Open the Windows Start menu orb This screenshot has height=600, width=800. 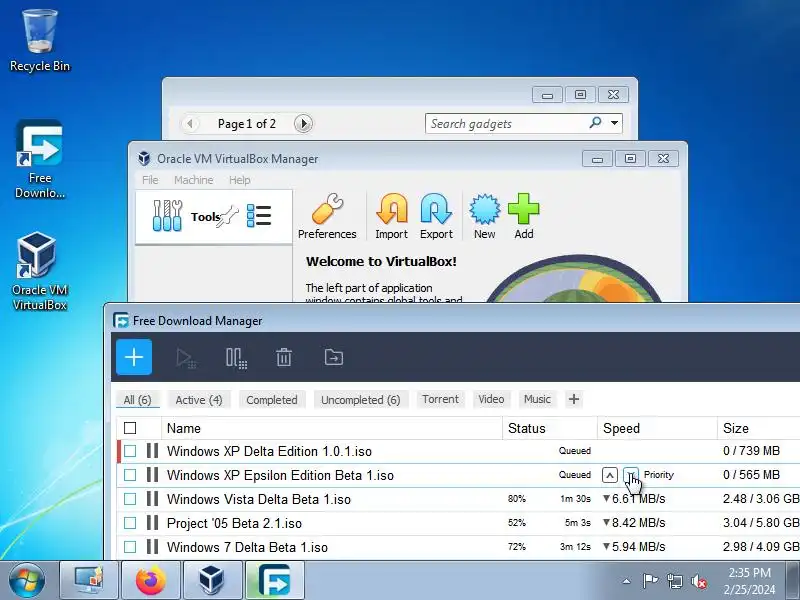pyautogui.click(x=27, y=580)
